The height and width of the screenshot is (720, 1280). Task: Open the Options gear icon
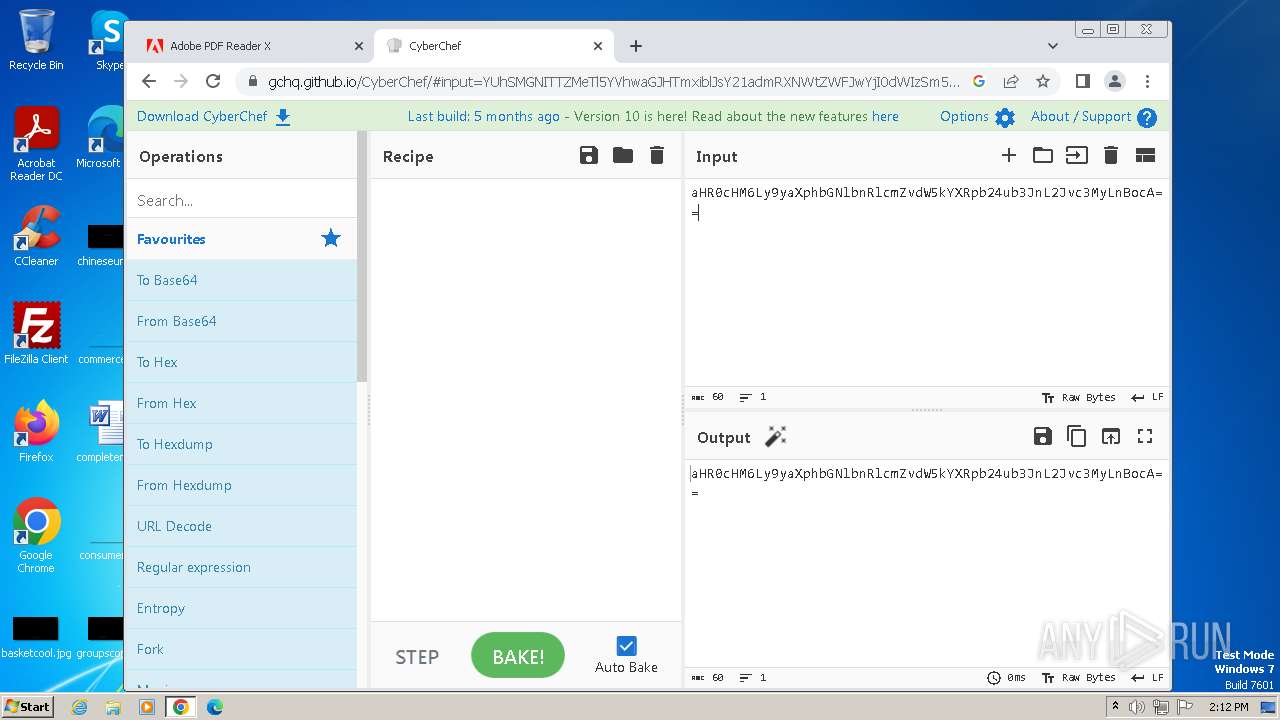[1005, 117]
